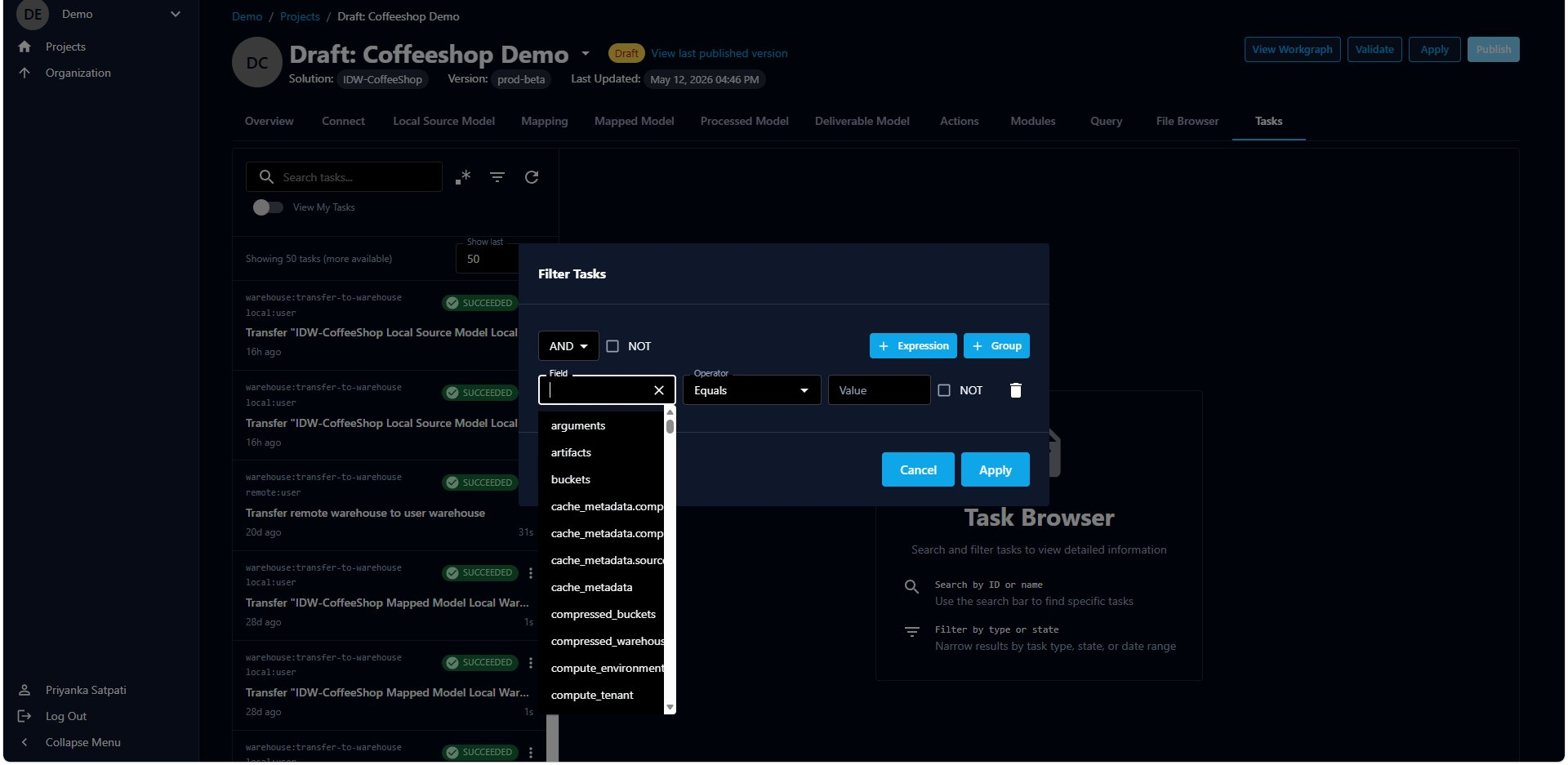The image size is (1568, 765).
Task: Add a new Expression
Action: click(x=913, y=346)
